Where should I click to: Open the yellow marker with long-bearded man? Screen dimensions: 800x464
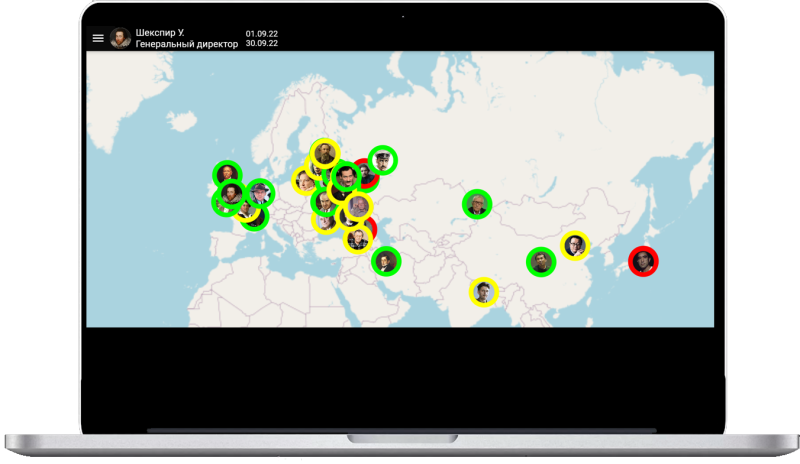tap(325, 153)
